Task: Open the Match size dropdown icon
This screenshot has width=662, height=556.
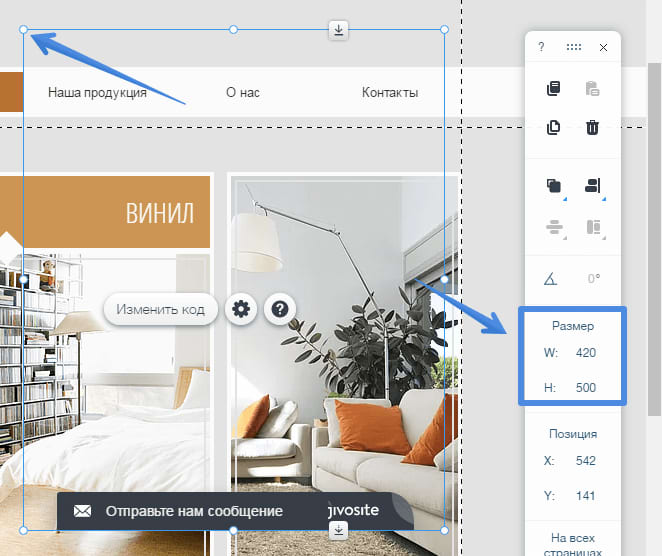Action: click(594, 227)
